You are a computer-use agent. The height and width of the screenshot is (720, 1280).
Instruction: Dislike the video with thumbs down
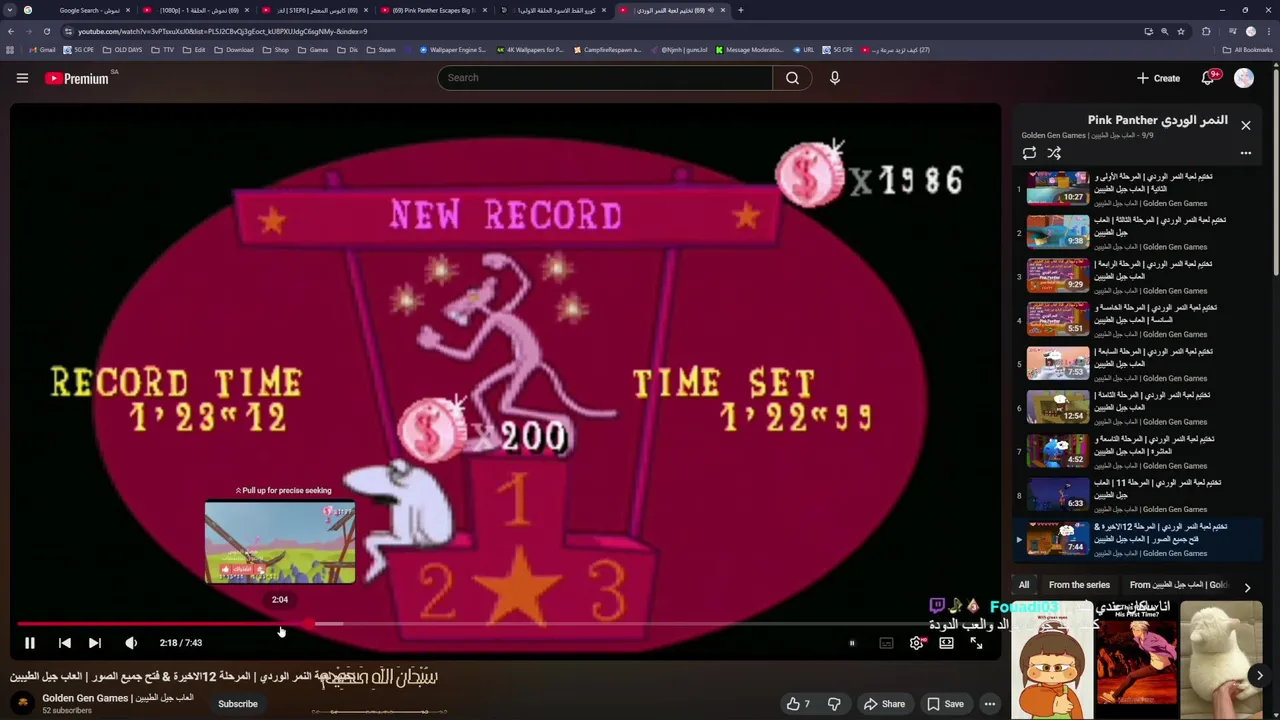834,704
